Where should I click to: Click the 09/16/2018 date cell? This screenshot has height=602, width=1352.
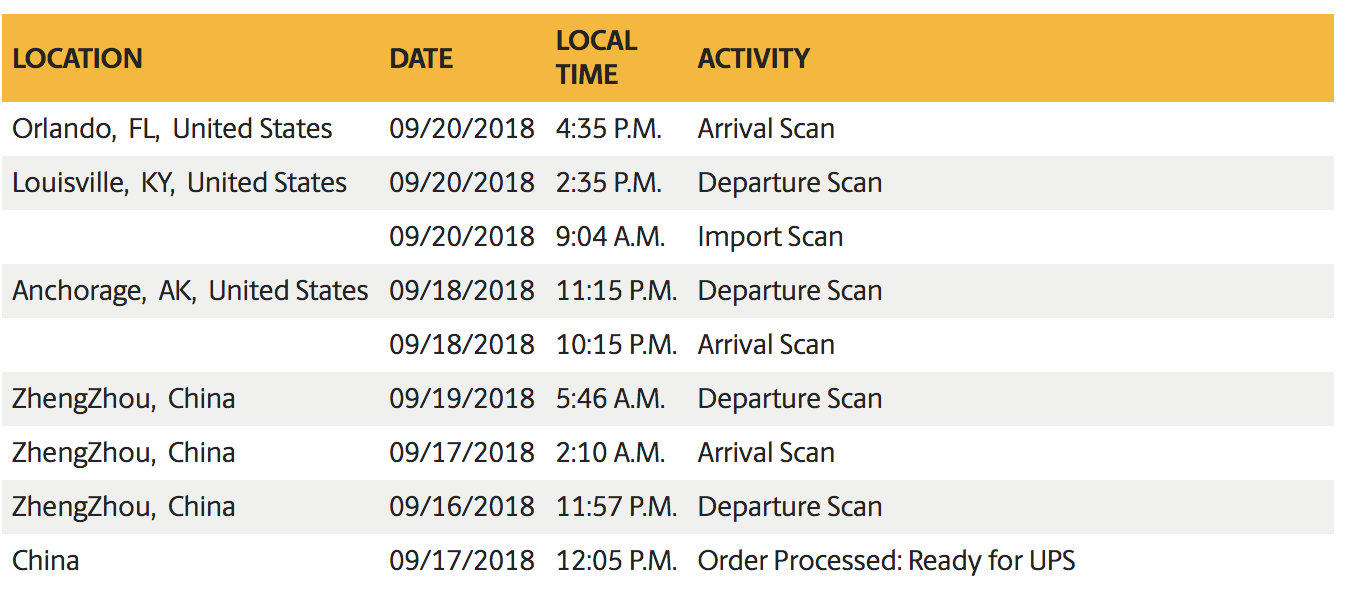[462, 507]
